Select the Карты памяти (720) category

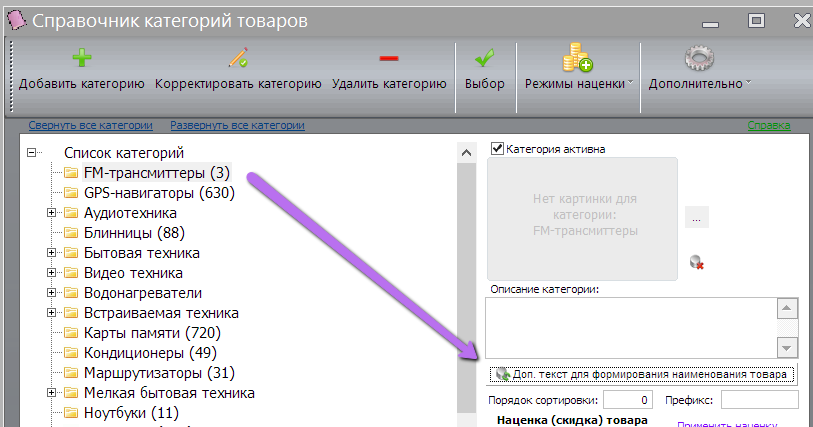[152, 333]
